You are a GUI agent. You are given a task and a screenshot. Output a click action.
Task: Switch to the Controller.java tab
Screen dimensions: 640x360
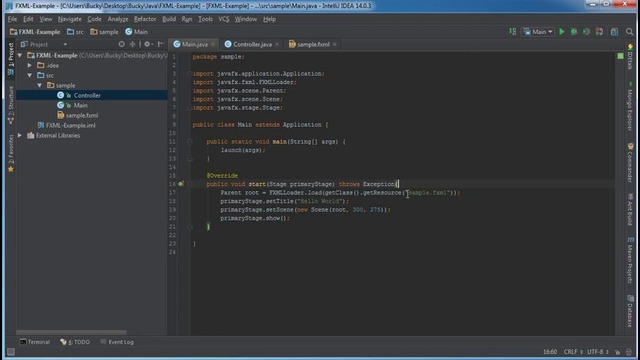(x=252, y=44)
